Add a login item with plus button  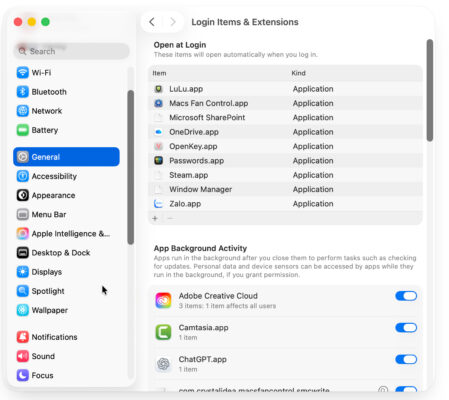155,218
